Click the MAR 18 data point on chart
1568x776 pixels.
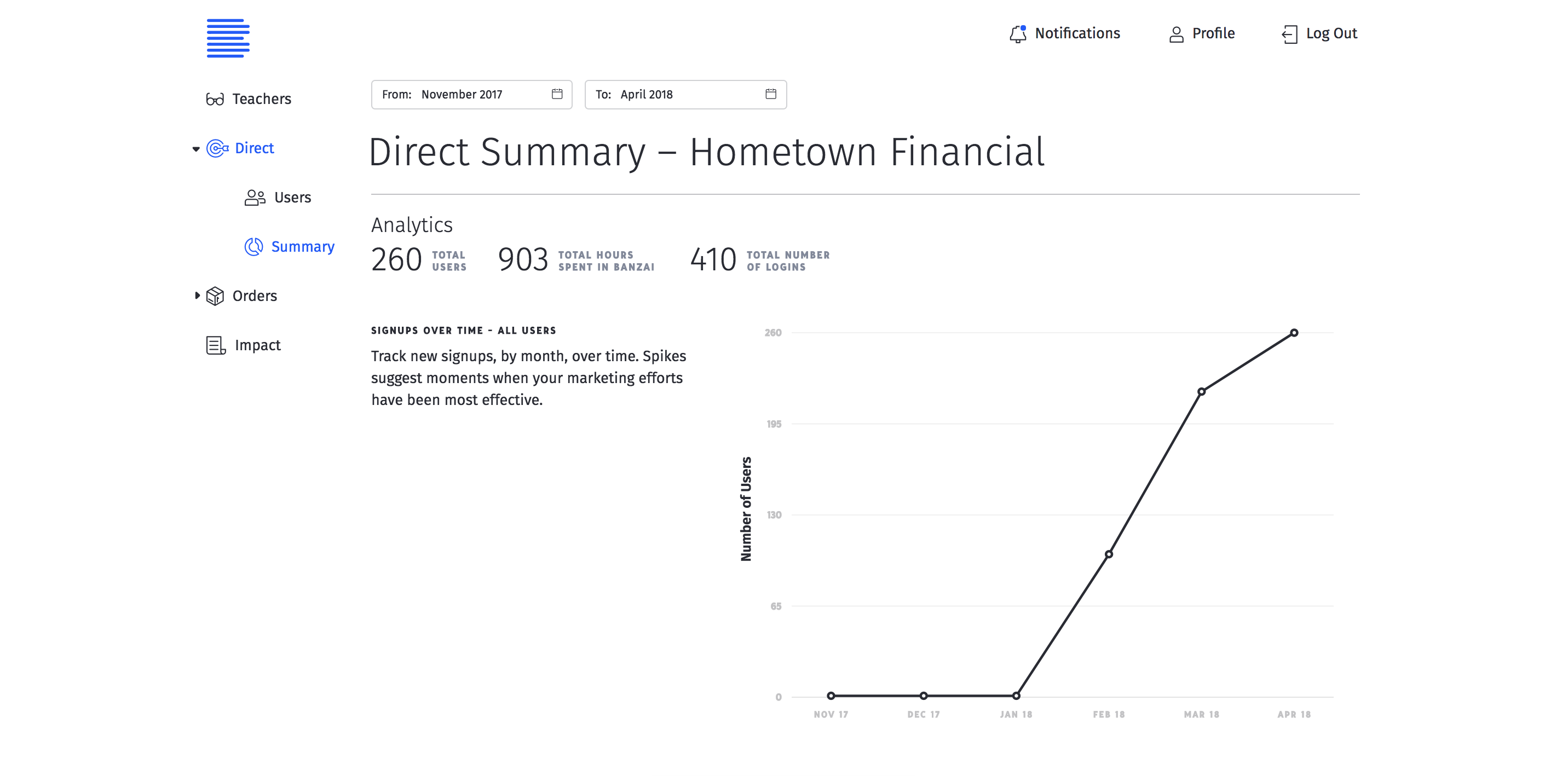tap(1202, 391)
